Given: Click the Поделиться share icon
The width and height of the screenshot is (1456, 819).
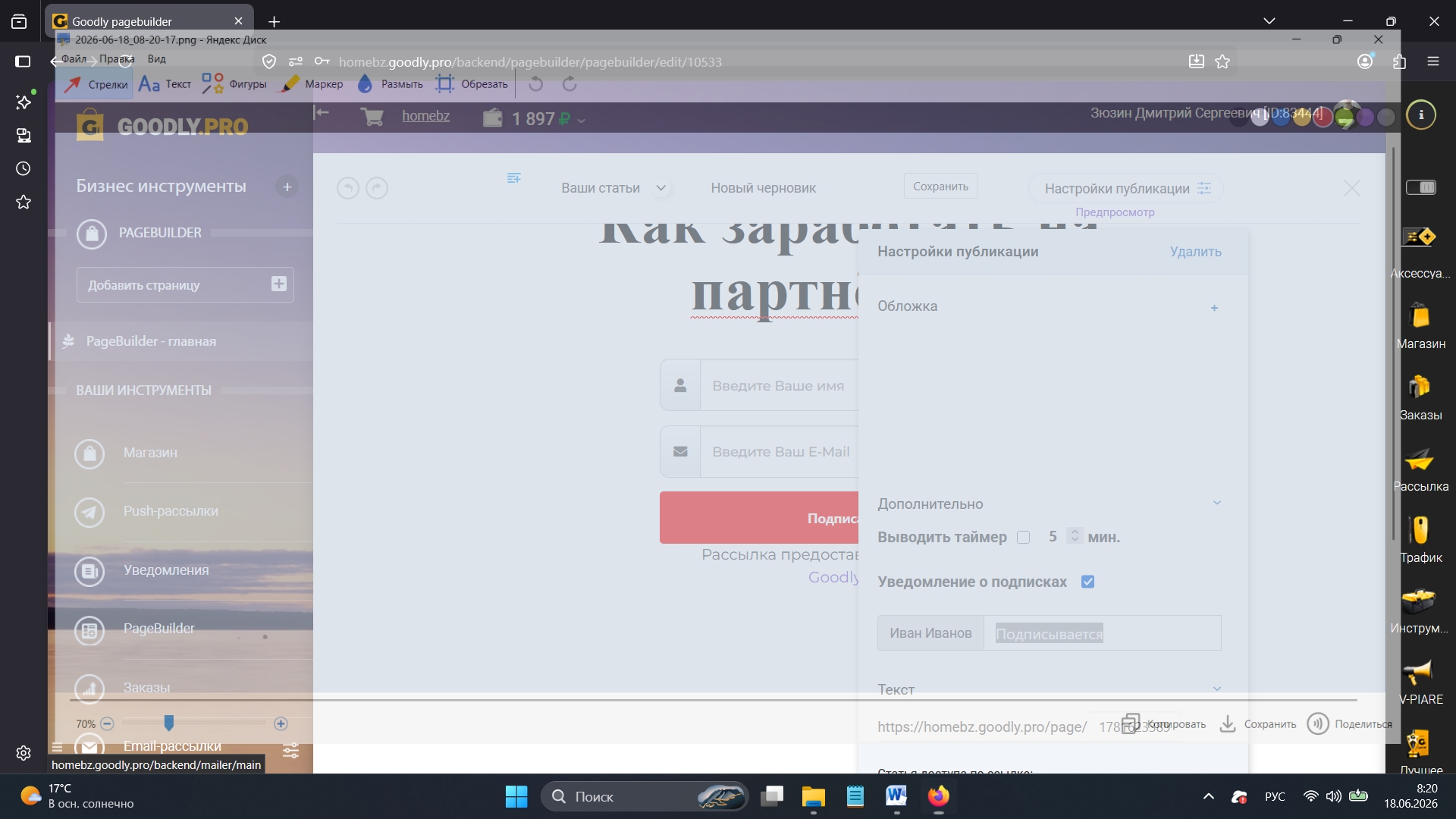Looking at the screenshot, I should point(1318,723).
